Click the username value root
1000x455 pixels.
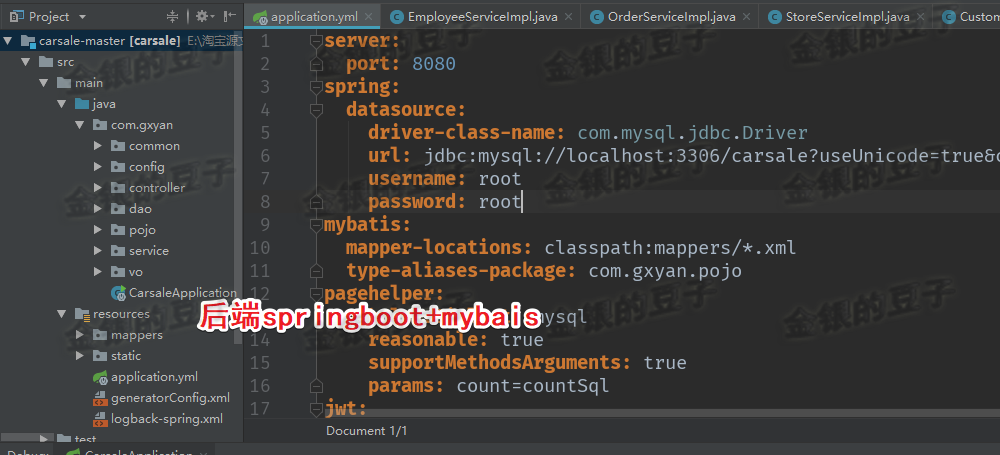point(500,179)
